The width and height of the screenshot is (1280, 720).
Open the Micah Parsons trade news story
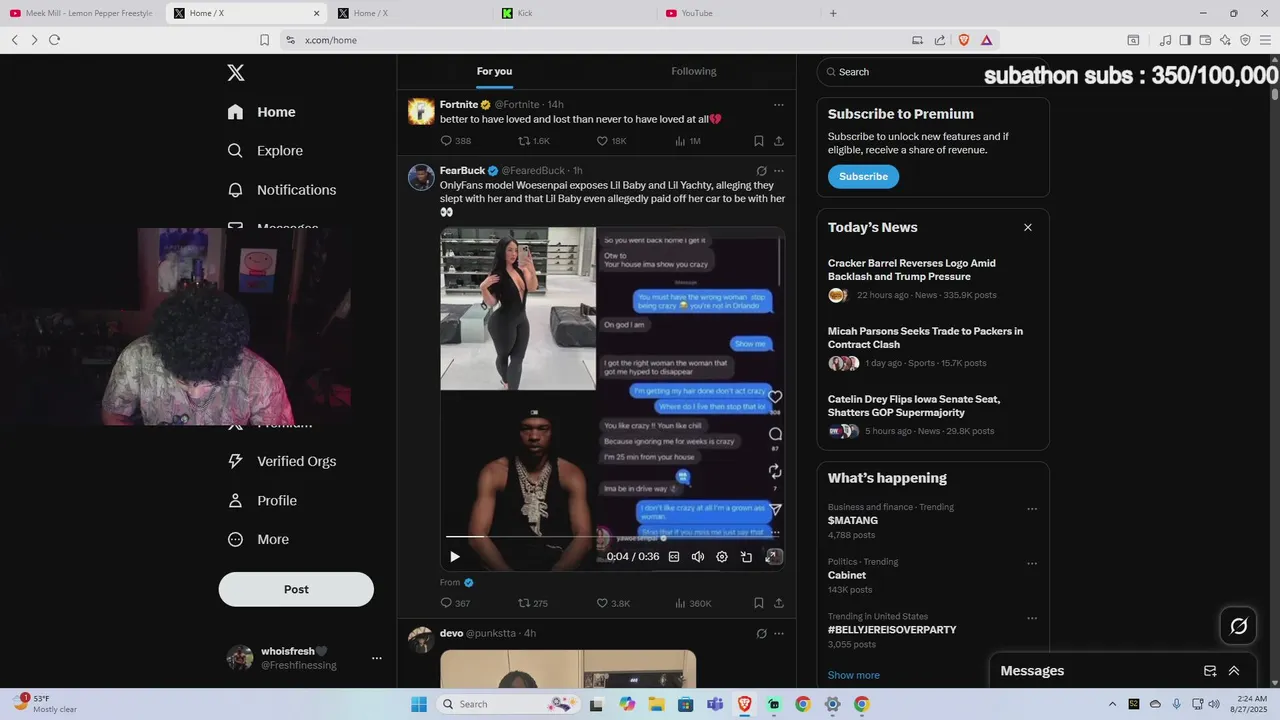(932, 348)
